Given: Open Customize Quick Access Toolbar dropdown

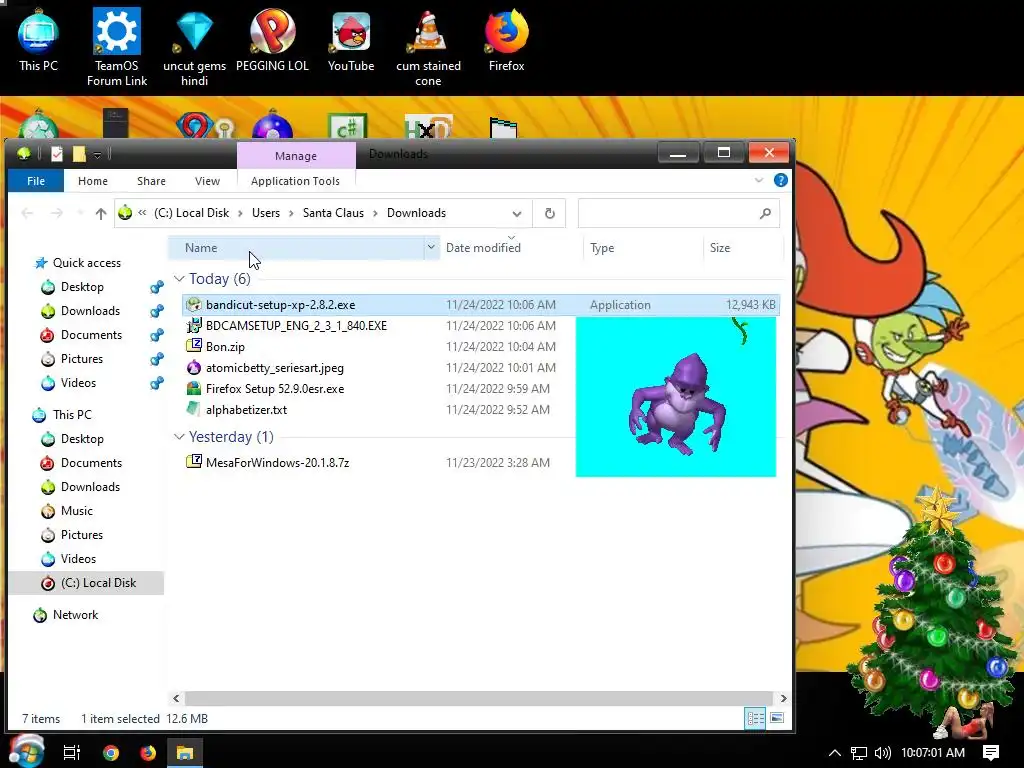Looking at the screenshot, I should point(97,155).
